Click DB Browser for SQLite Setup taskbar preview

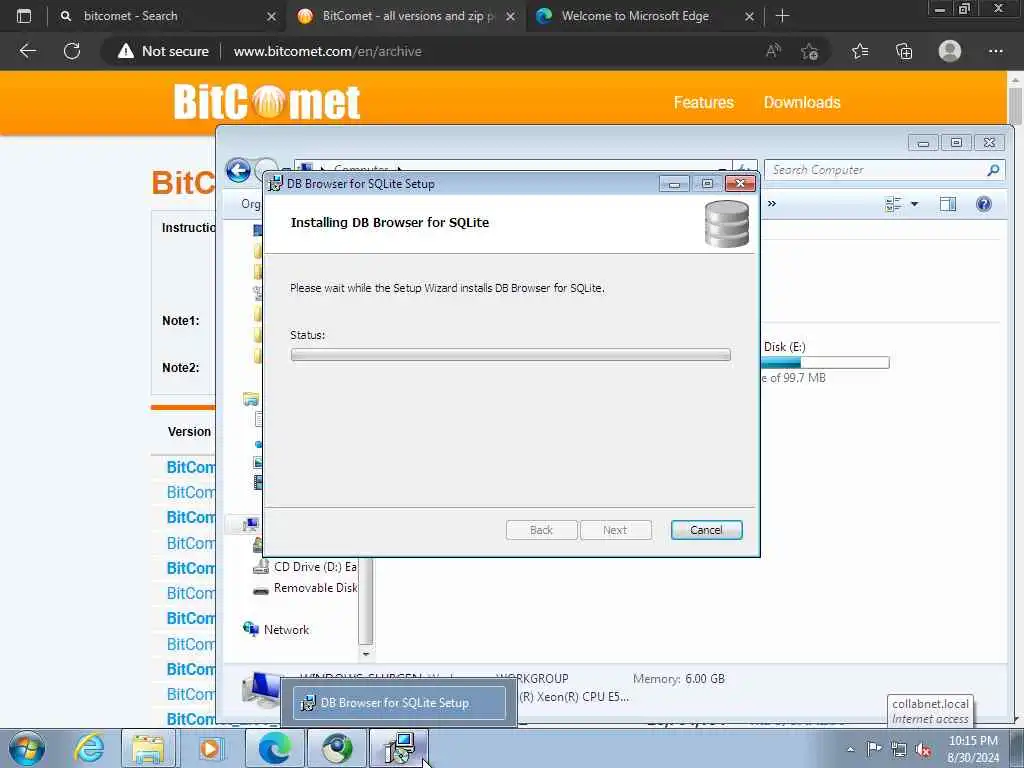(x=399, y=703)
